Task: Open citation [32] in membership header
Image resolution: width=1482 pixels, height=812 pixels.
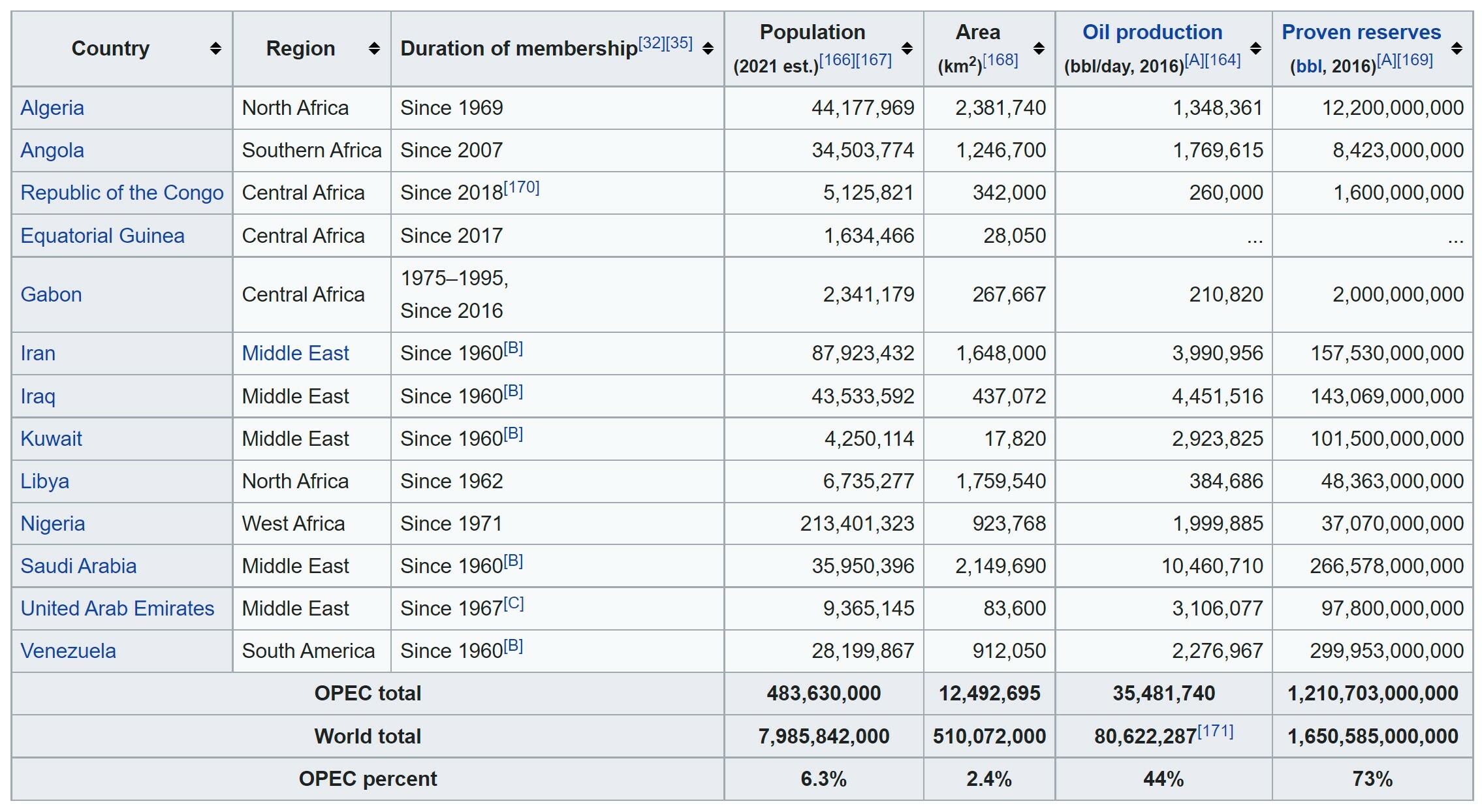Action: (652, 43)
